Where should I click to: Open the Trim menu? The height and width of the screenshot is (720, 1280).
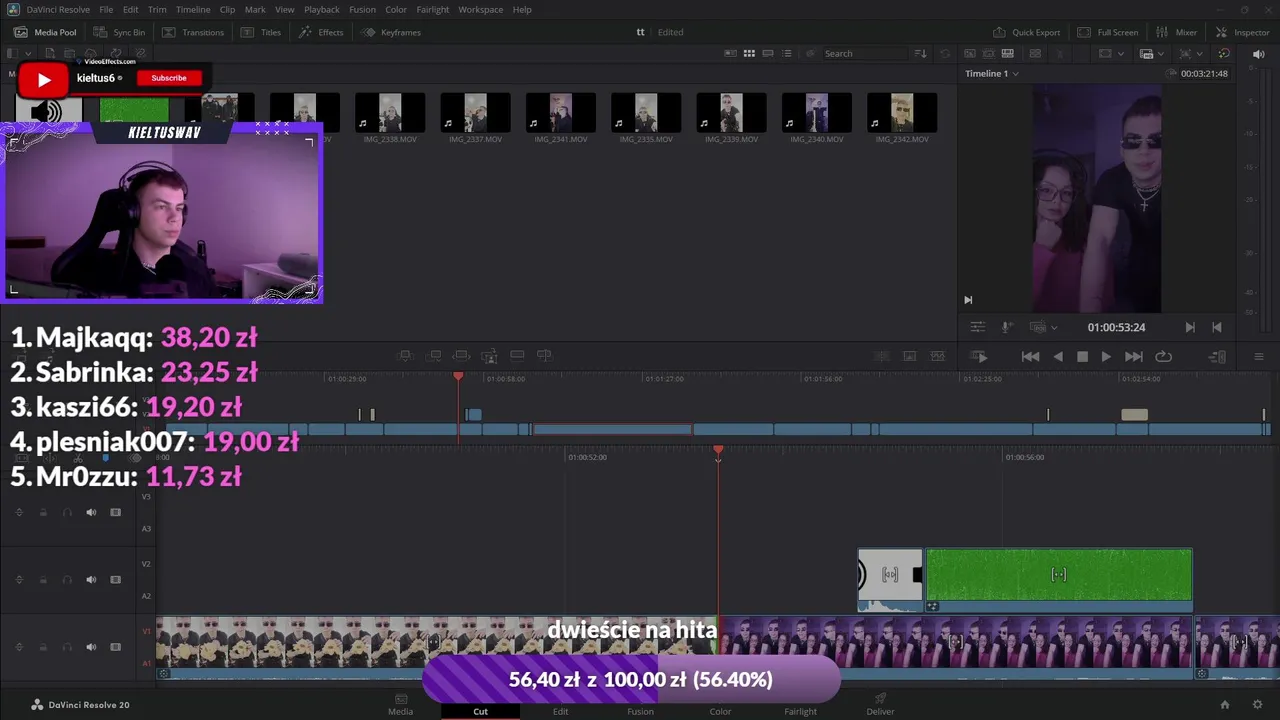click(157, 9)
